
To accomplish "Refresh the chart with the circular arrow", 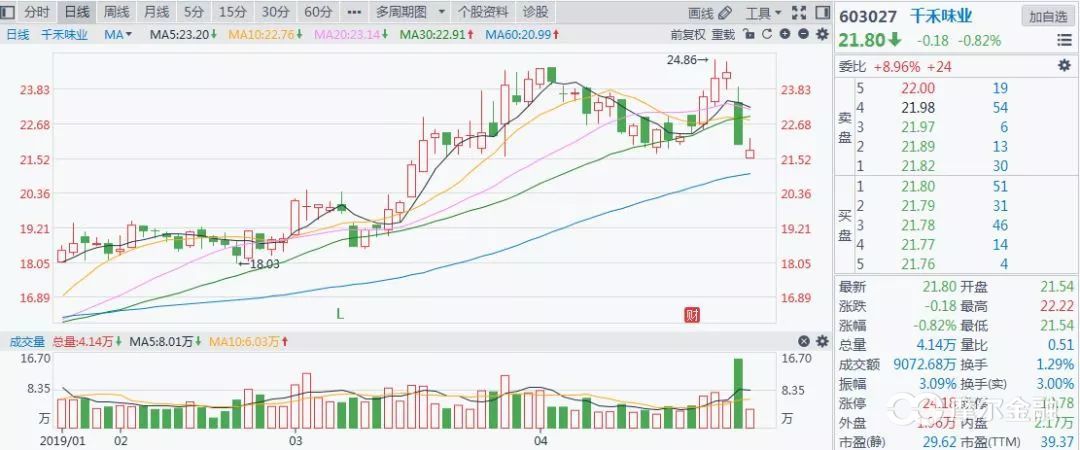I will [767, 34].
